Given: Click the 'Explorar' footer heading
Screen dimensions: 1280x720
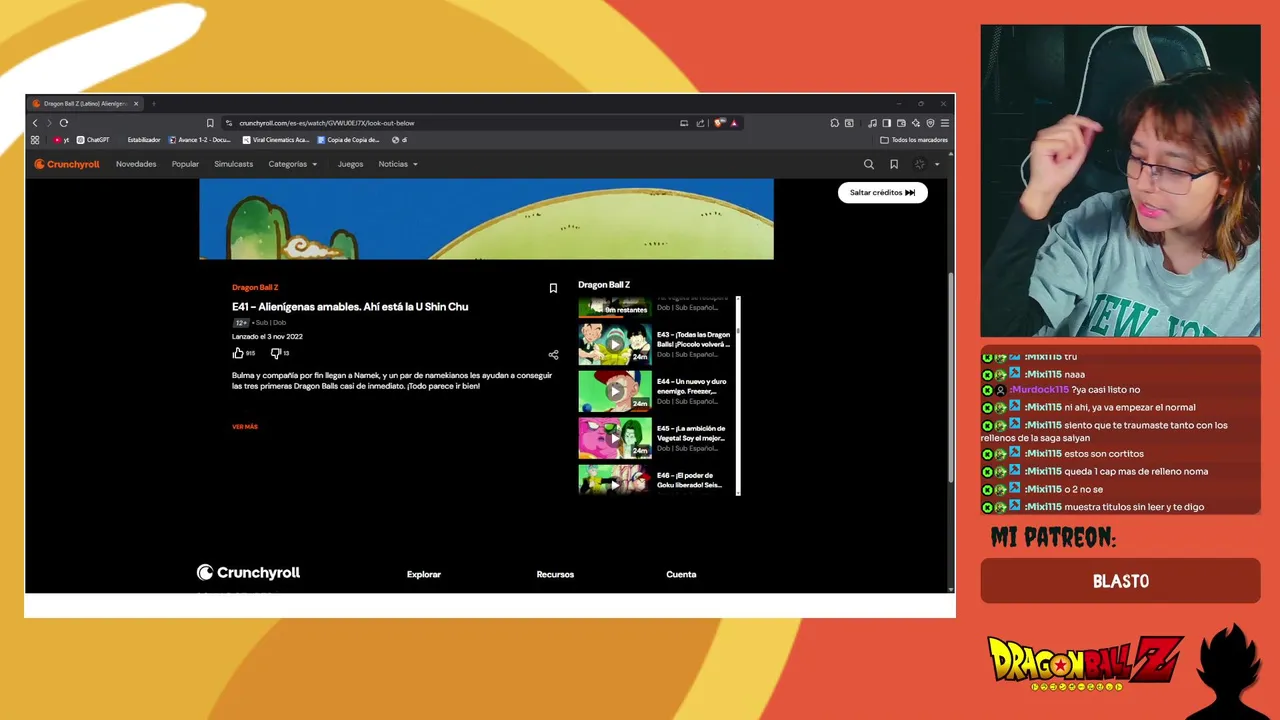Looking at the screenshot, I should pos(424,574).
